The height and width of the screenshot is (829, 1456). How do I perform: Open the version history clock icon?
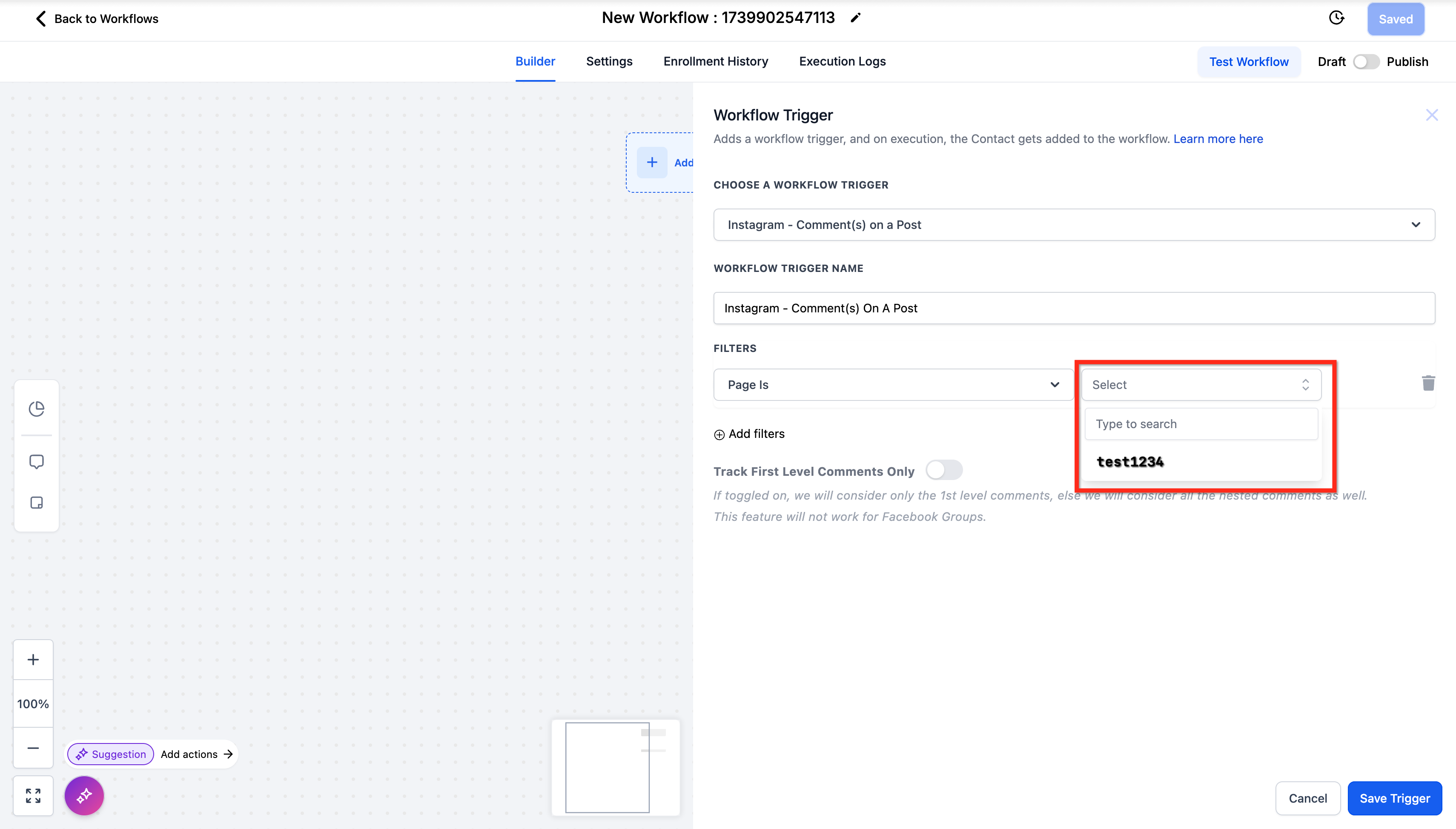click(1336, 18)
